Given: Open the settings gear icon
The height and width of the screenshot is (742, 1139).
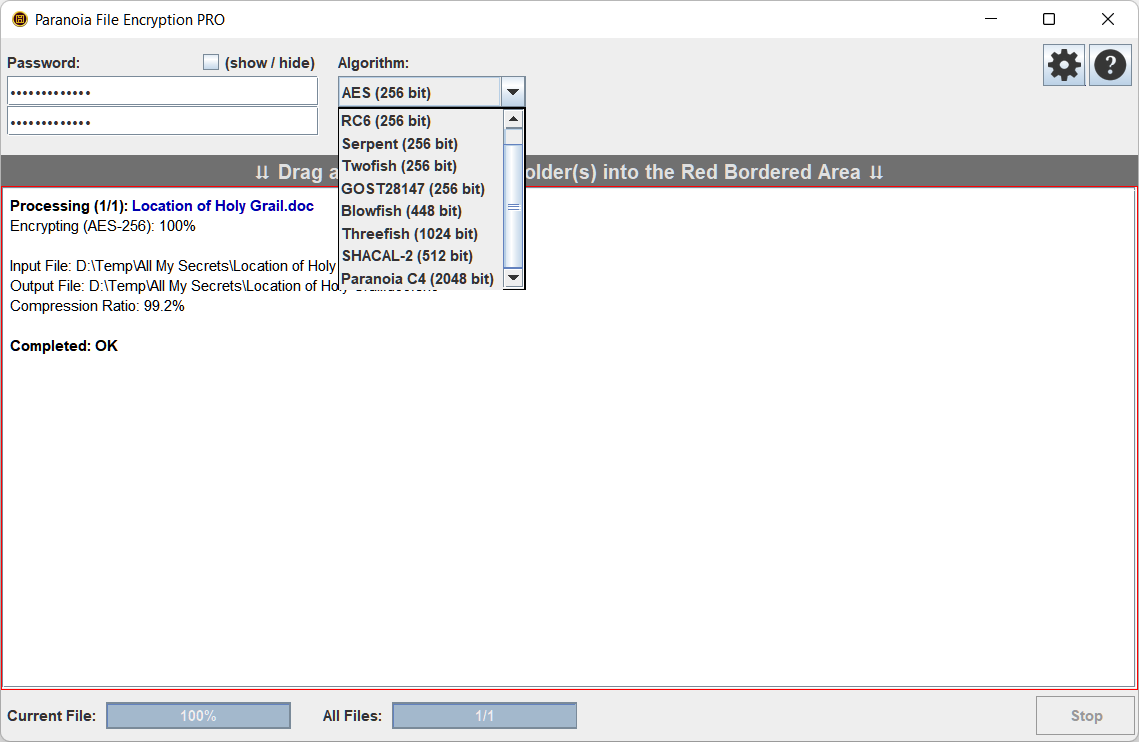Looking at the screenshot, I should coord(1063,64).
